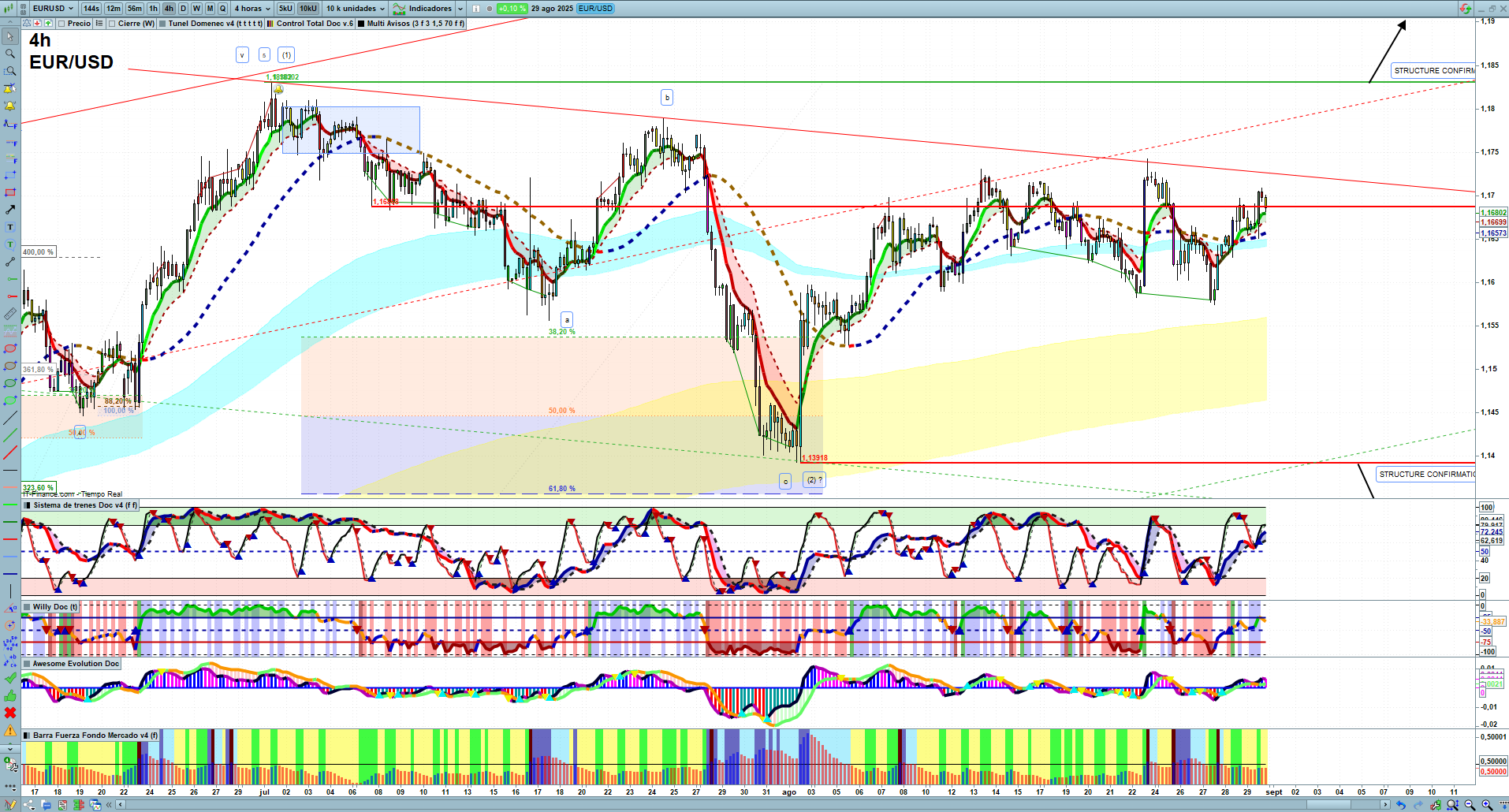Open the chart style candlestick icon
The width and height of the screenshot is (1509, 812).
click(x=10, y=9)
